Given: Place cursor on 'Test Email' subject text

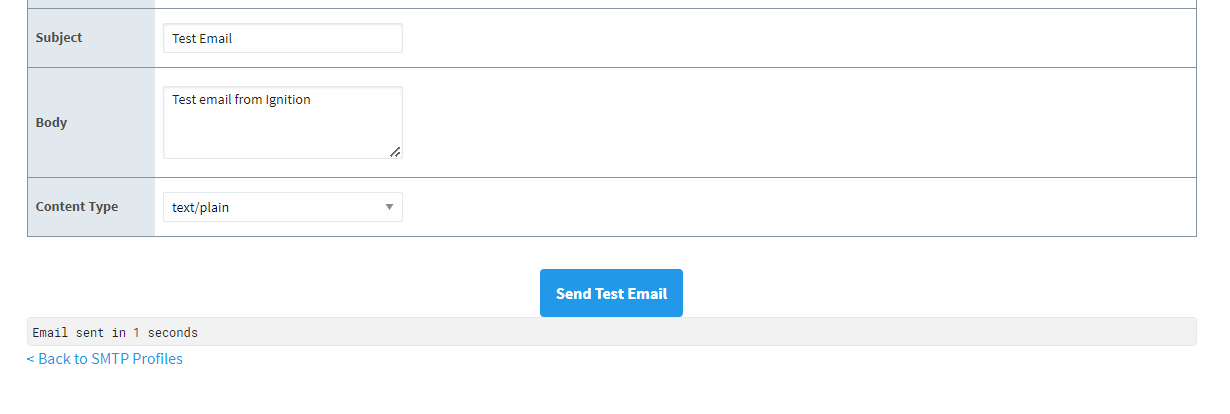Looking at the screenshot, I should [x=202, y=39].
